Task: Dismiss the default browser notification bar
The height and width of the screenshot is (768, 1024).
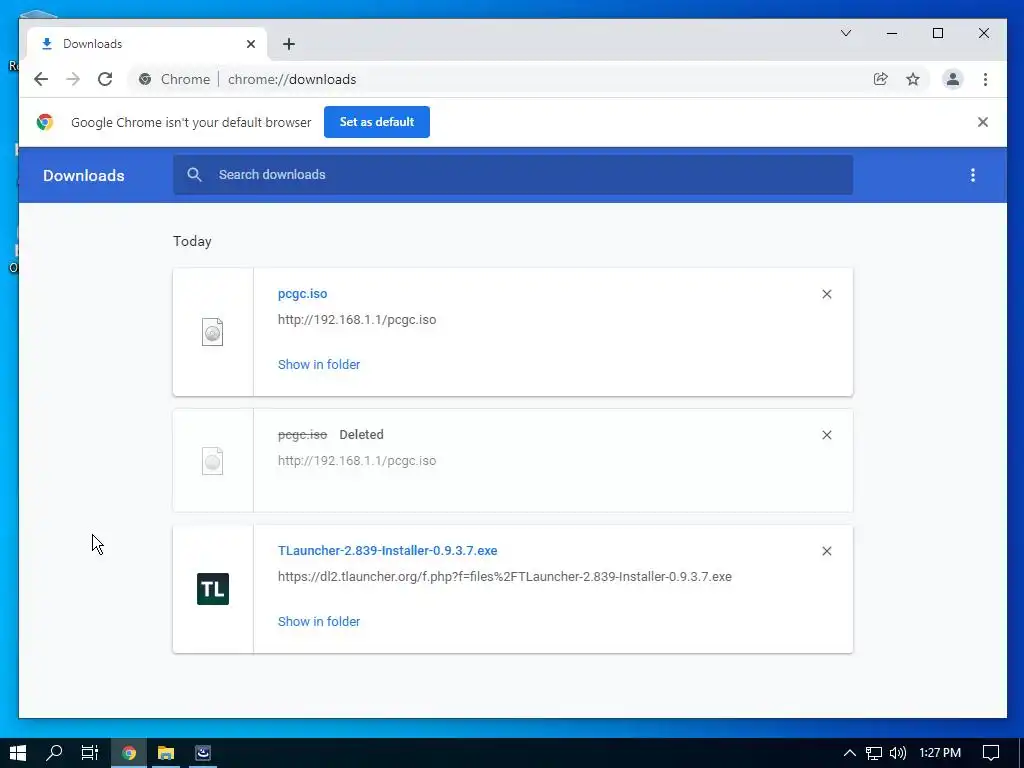Action: (x=982, y=122)
